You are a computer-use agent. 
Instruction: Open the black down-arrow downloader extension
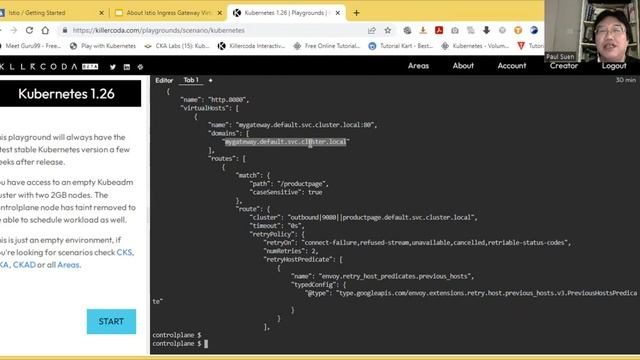point(487,30)
